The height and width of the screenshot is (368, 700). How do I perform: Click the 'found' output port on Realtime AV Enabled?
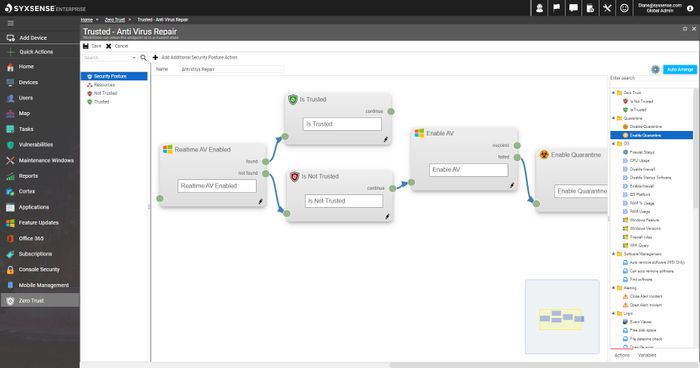pyautogui.click(x=266, y=162)
